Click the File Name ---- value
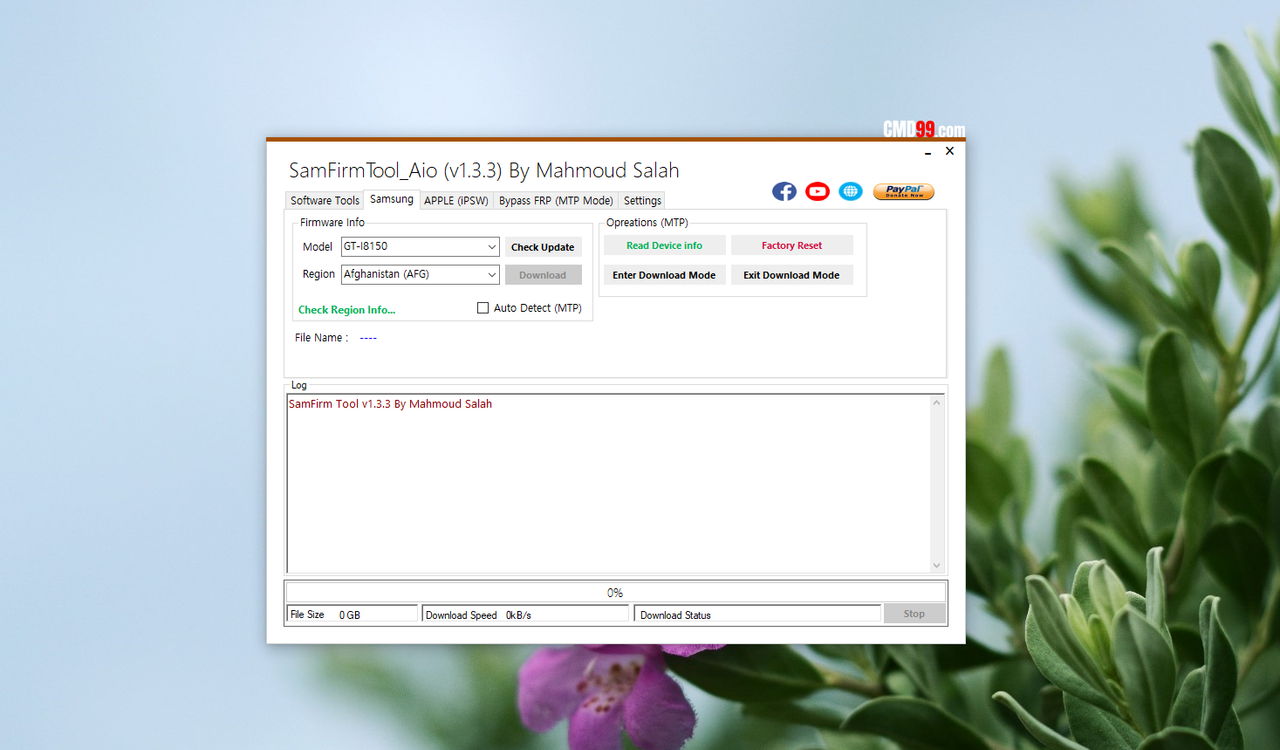Screen dimensions: 1280x750 click(x=368, y=338)
